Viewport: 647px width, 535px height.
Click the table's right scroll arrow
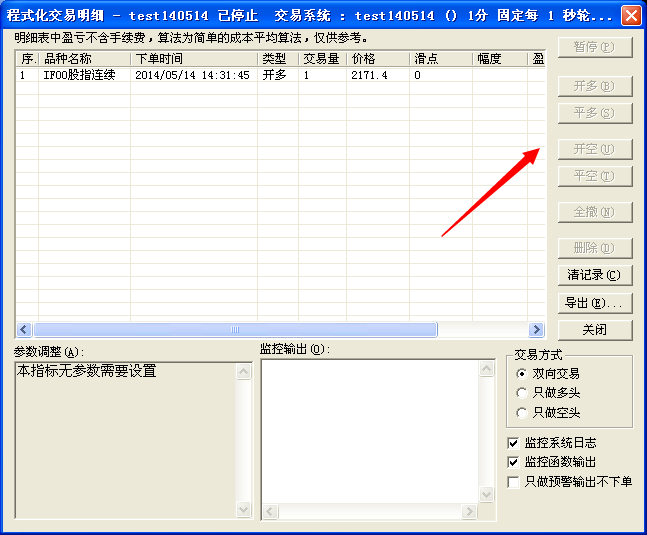pyautogui.click(x=536, y=329)
